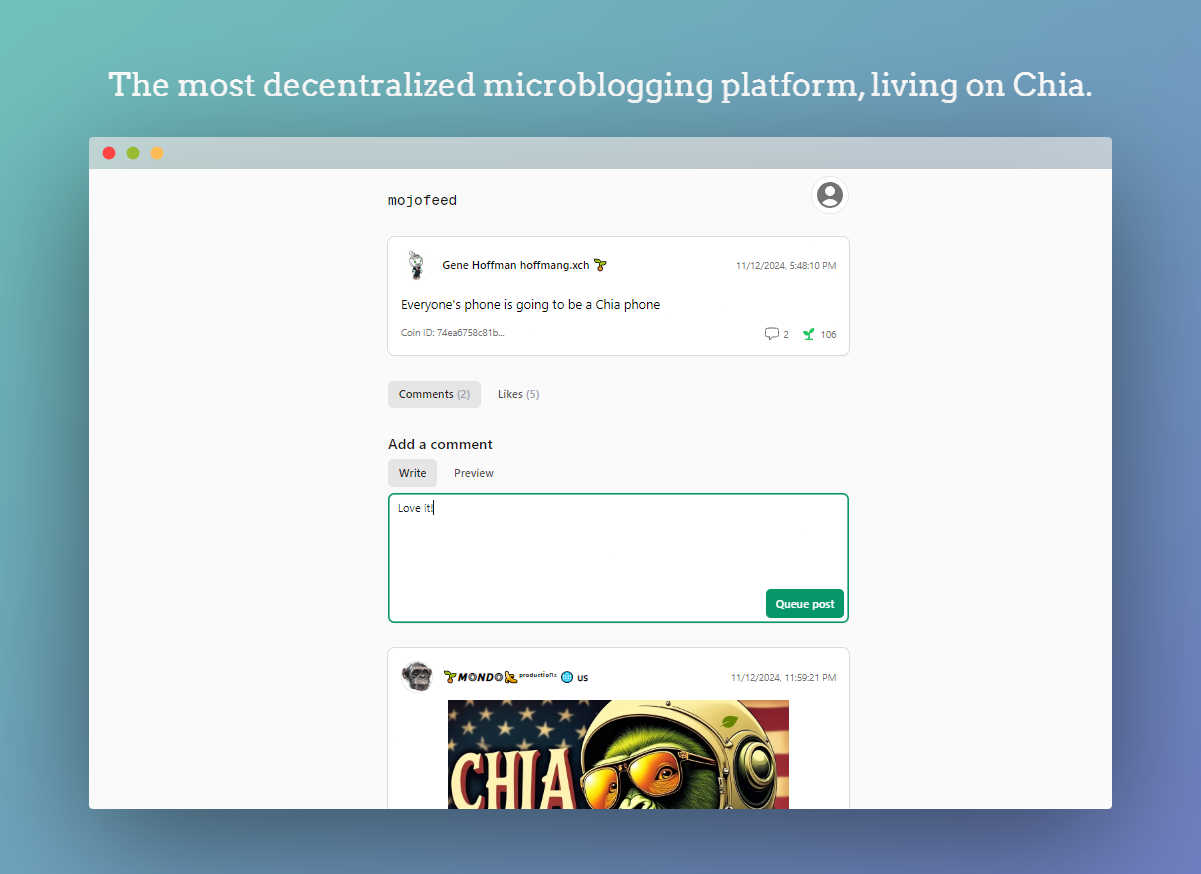Viewport: 1201px width, 874px height.
Task: Open the user account profile icon
Action: coord(830,195)
